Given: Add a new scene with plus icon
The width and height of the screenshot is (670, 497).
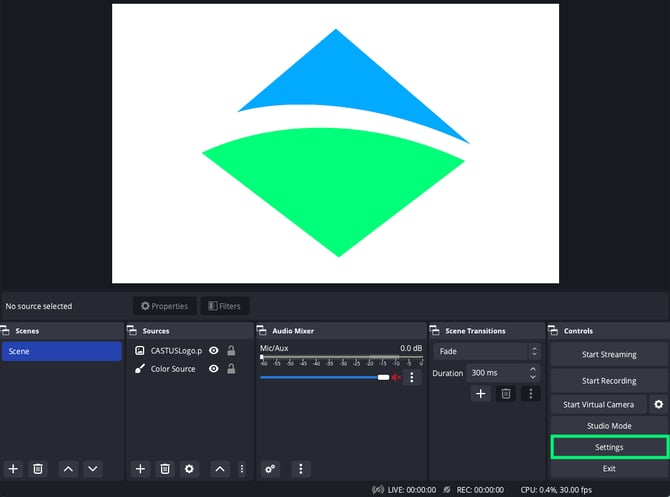Looking at the screenshot, I should point(13,468).
